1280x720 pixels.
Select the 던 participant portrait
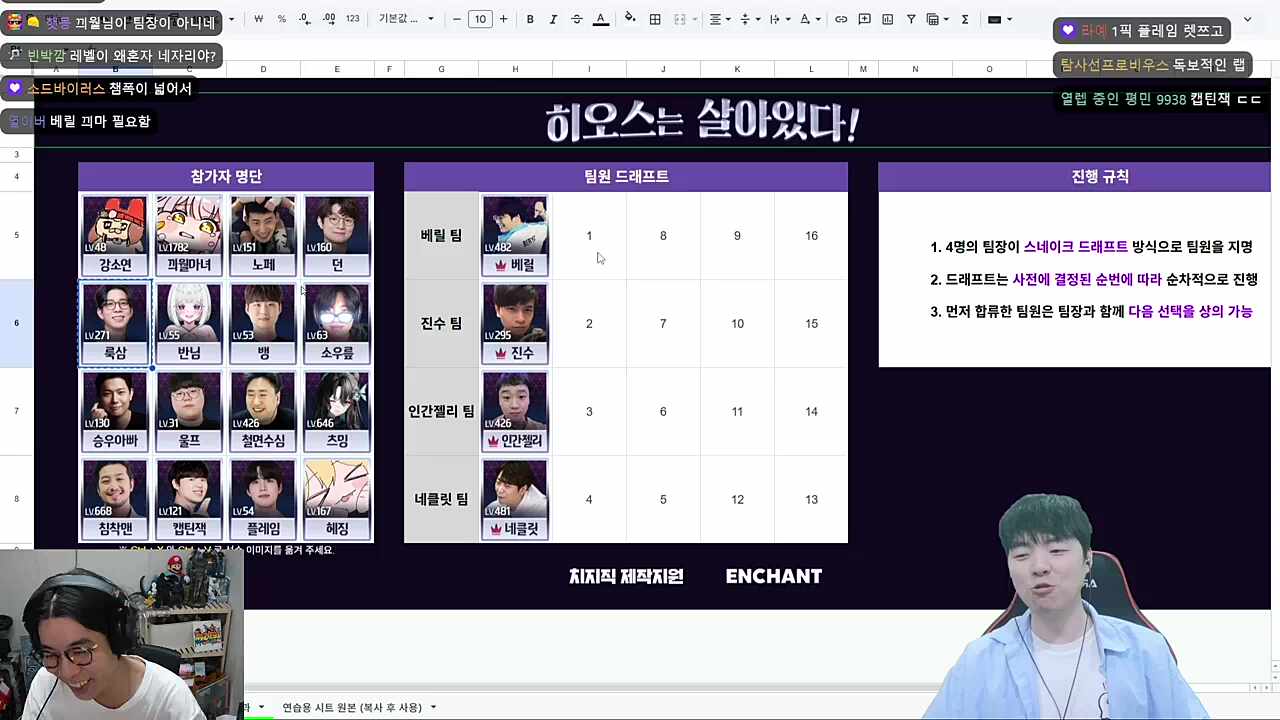coord(337,235)
